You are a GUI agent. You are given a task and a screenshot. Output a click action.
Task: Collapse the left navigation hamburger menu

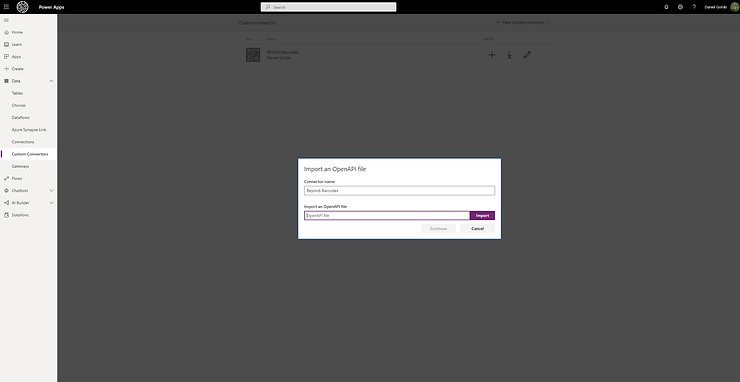point(6,20)
